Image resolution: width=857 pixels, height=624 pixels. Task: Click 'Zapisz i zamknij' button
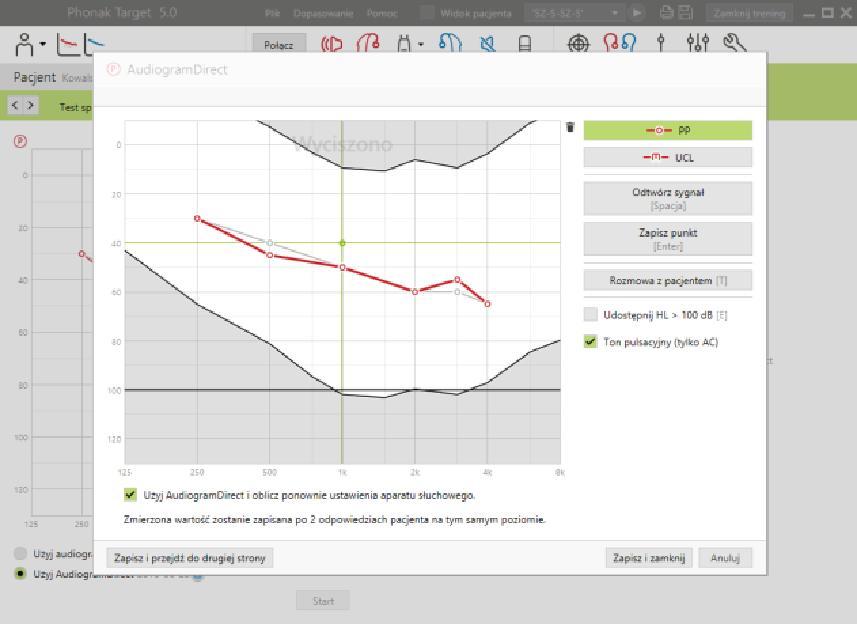(649, 558)
